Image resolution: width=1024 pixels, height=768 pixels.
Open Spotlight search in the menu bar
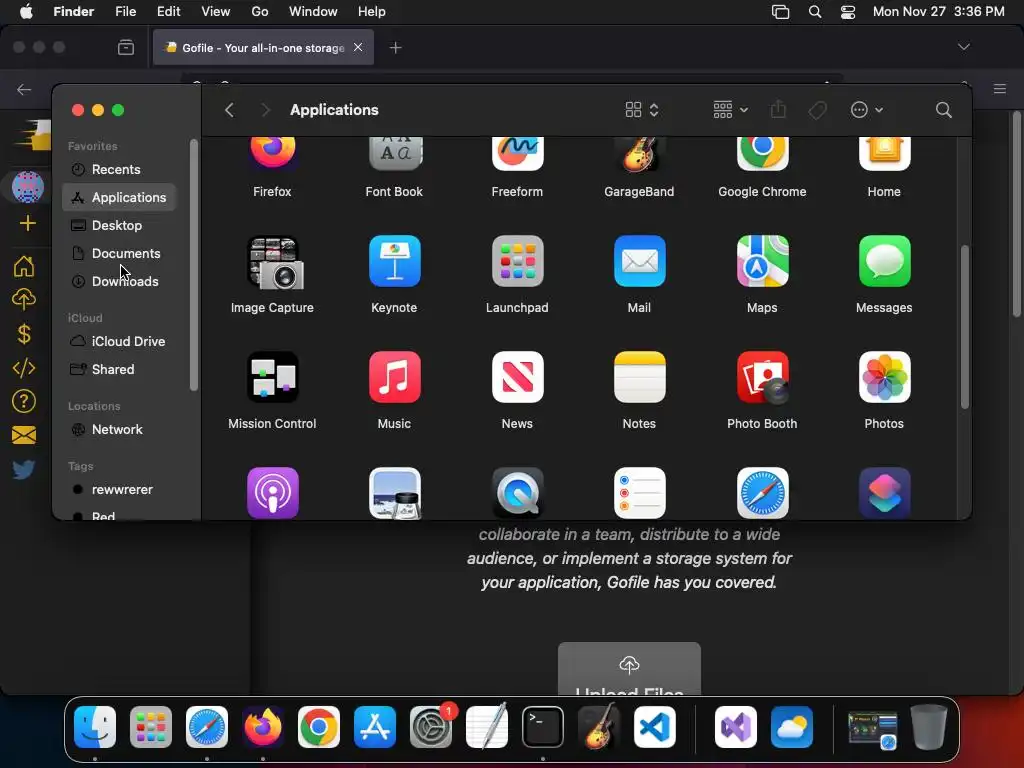(x=815, y=12)
